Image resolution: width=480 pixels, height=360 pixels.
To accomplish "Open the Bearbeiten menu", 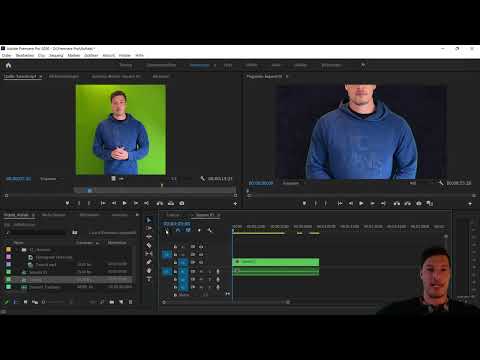I will [25, 55].
